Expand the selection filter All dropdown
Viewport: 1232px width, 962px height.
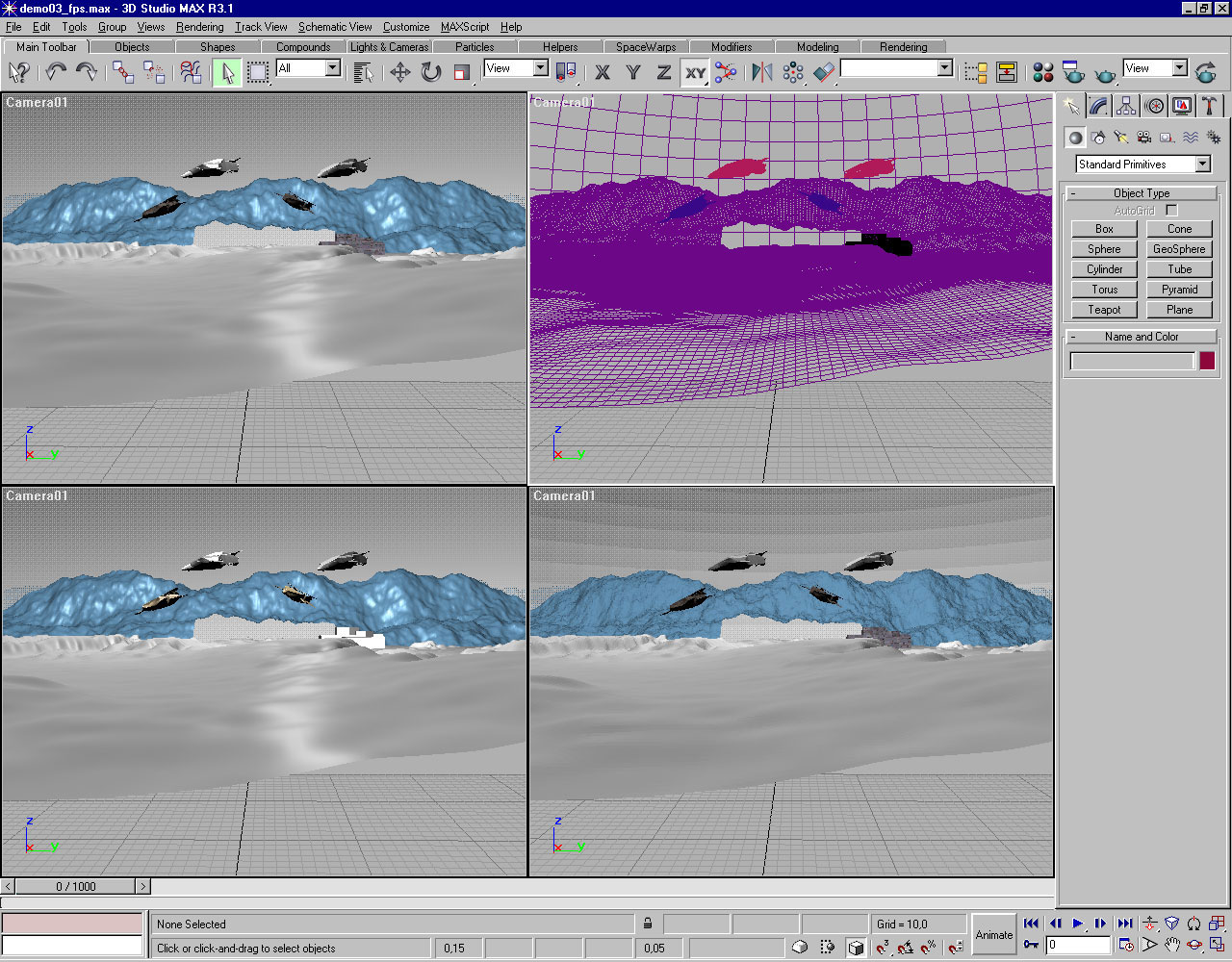pos(332,68)
